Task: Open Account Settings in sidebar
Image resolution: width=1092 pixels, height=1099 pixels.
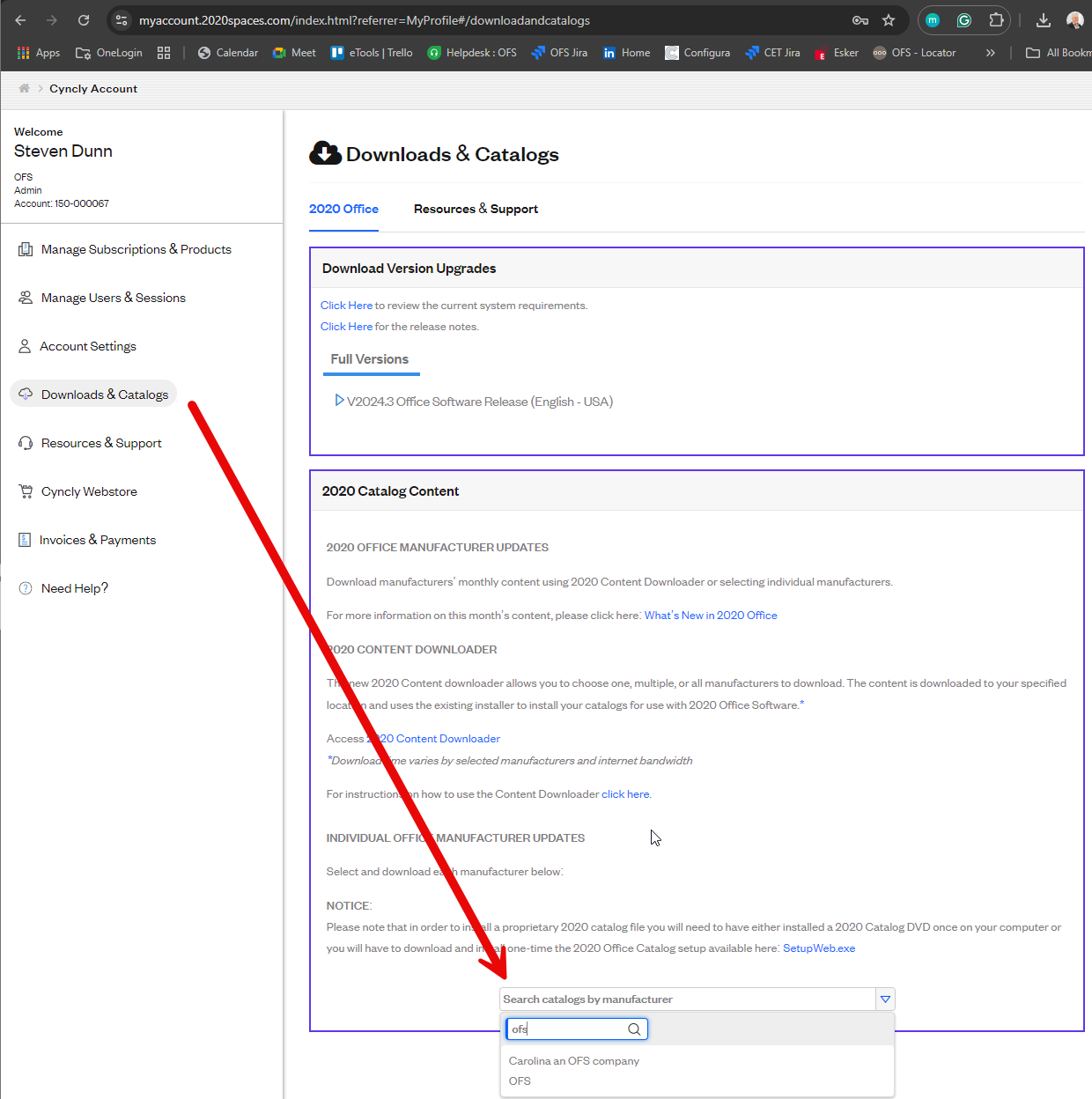Action: [x=77, y=346]
